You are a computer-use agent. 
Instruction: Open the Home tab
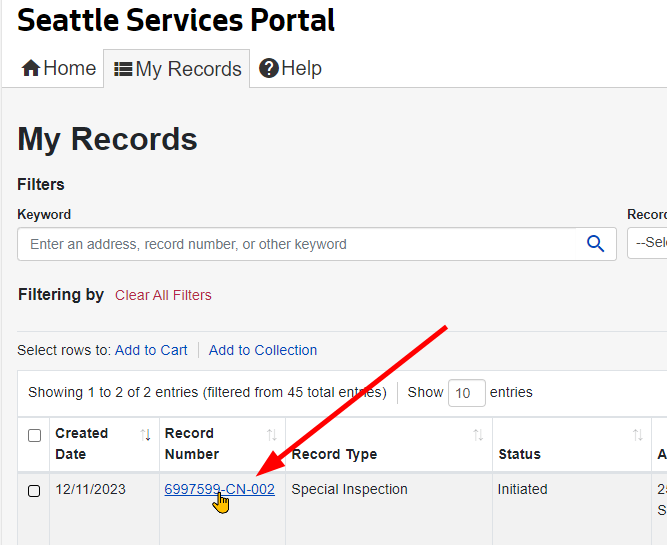(x=59, y=68)
